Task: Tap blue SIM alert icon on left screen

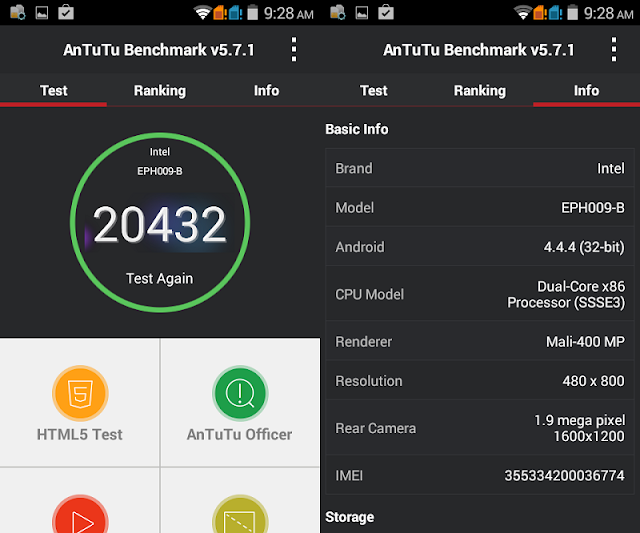Action: [236, 13]
